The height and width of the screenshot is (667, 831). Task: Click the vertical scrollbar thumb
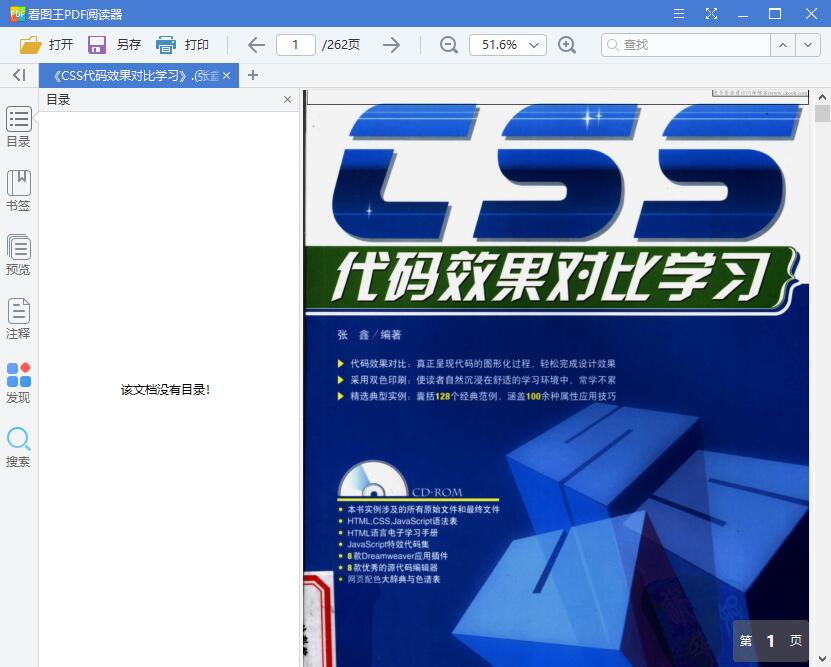tap(822, 114)
